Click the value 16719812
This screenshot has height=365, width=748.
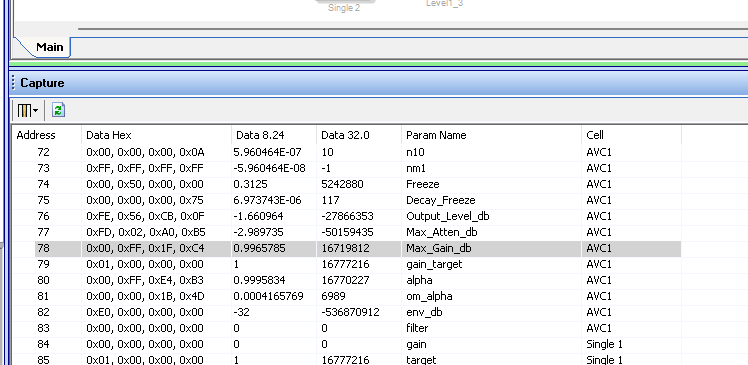[x=345, y=248]
